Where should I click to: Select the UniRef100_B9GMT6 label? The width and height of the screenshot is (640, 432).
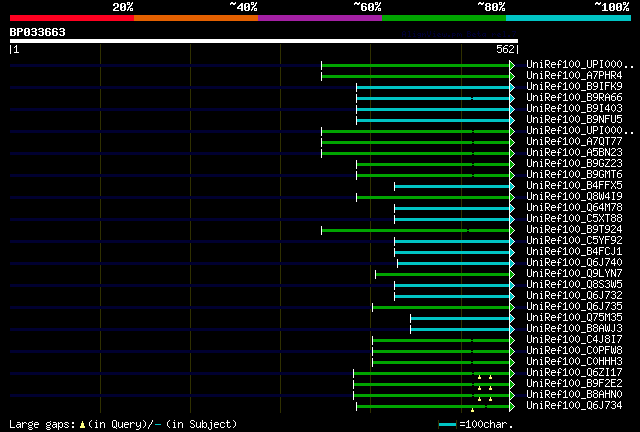[x=574, y=175]
